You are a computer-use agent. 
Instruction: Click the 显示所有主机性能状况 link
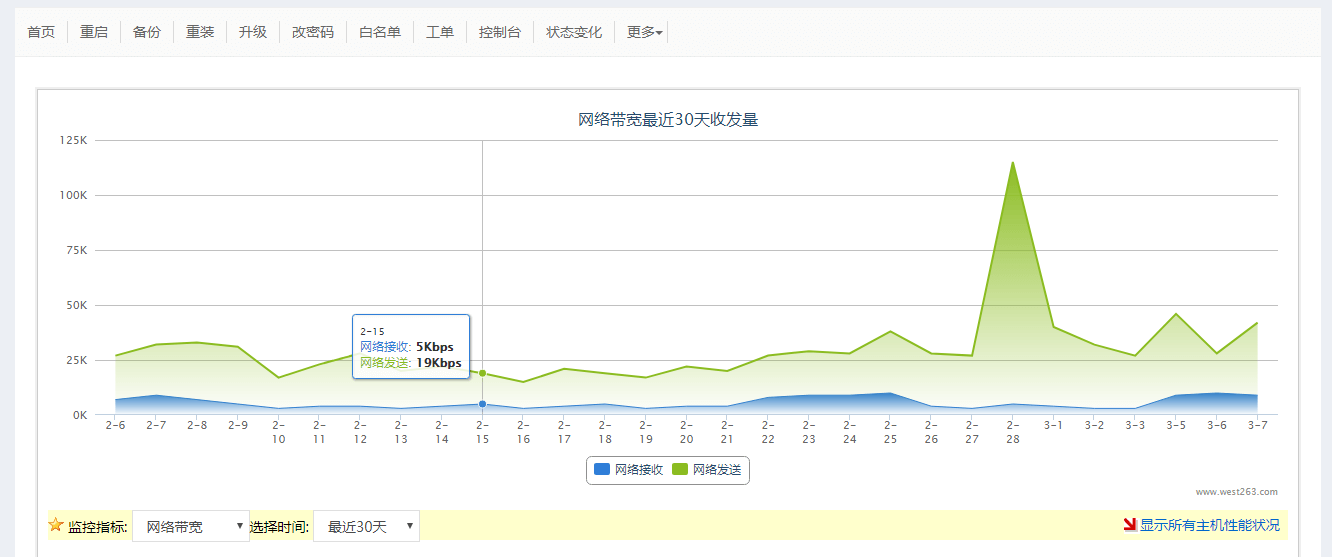coord(1209,525)
